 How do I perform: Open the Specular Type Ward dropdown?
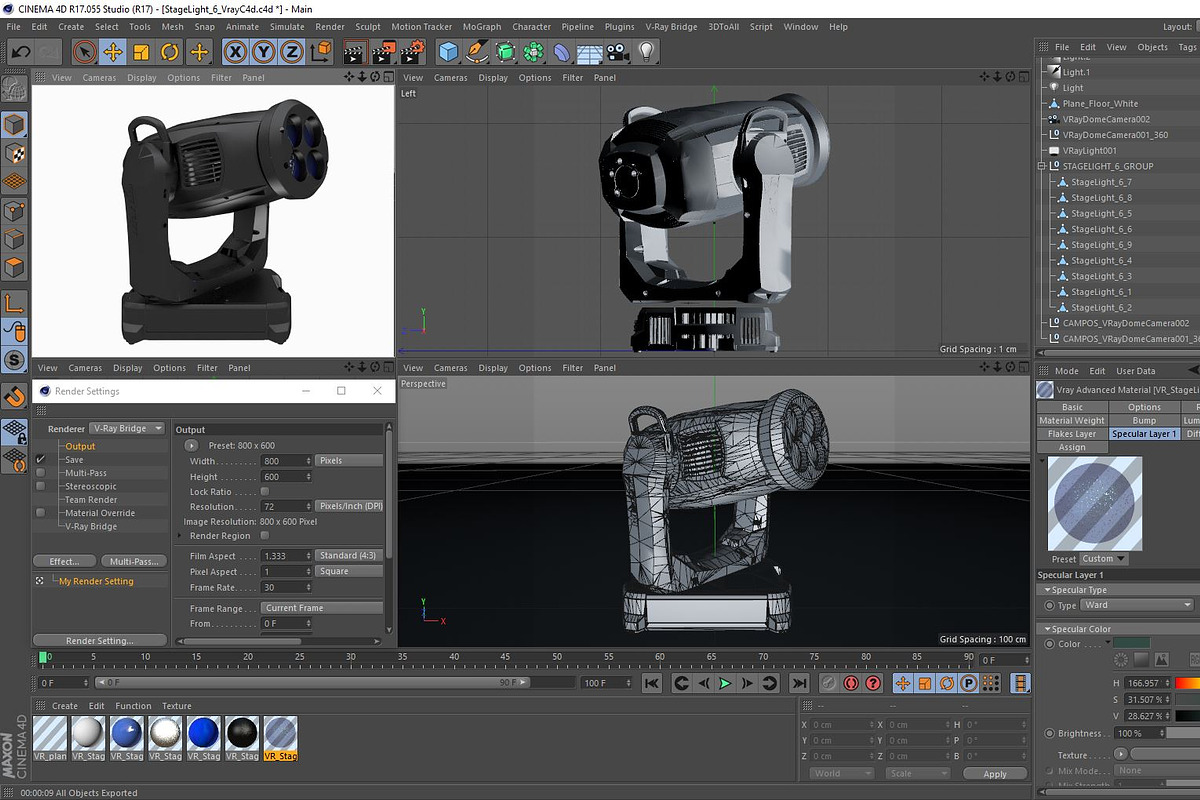(1138, 605)
